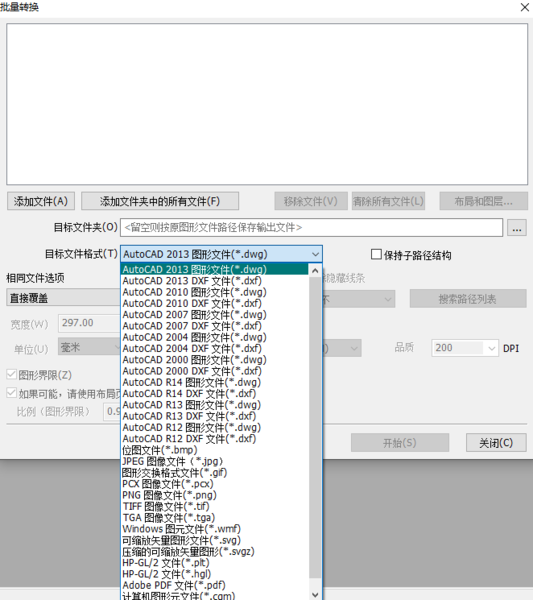Click the format list scrollbar thumb
Image resolution: width=533 pixels, height=600 pixels.
click(x=315, y=427)
